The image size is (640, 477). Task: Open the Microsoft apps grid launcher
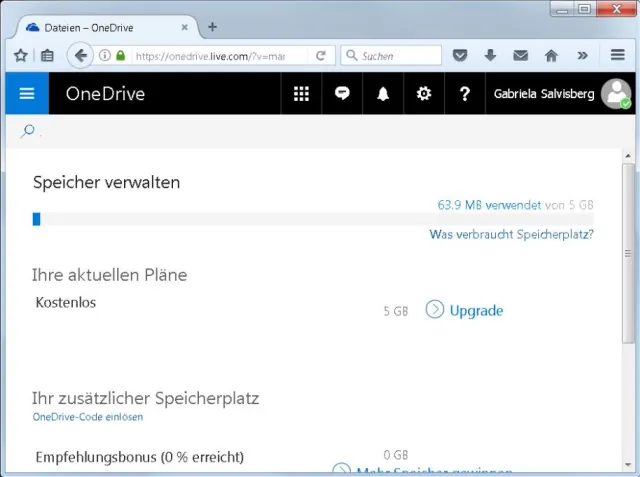pyautogui.click(x=301, y=94)
